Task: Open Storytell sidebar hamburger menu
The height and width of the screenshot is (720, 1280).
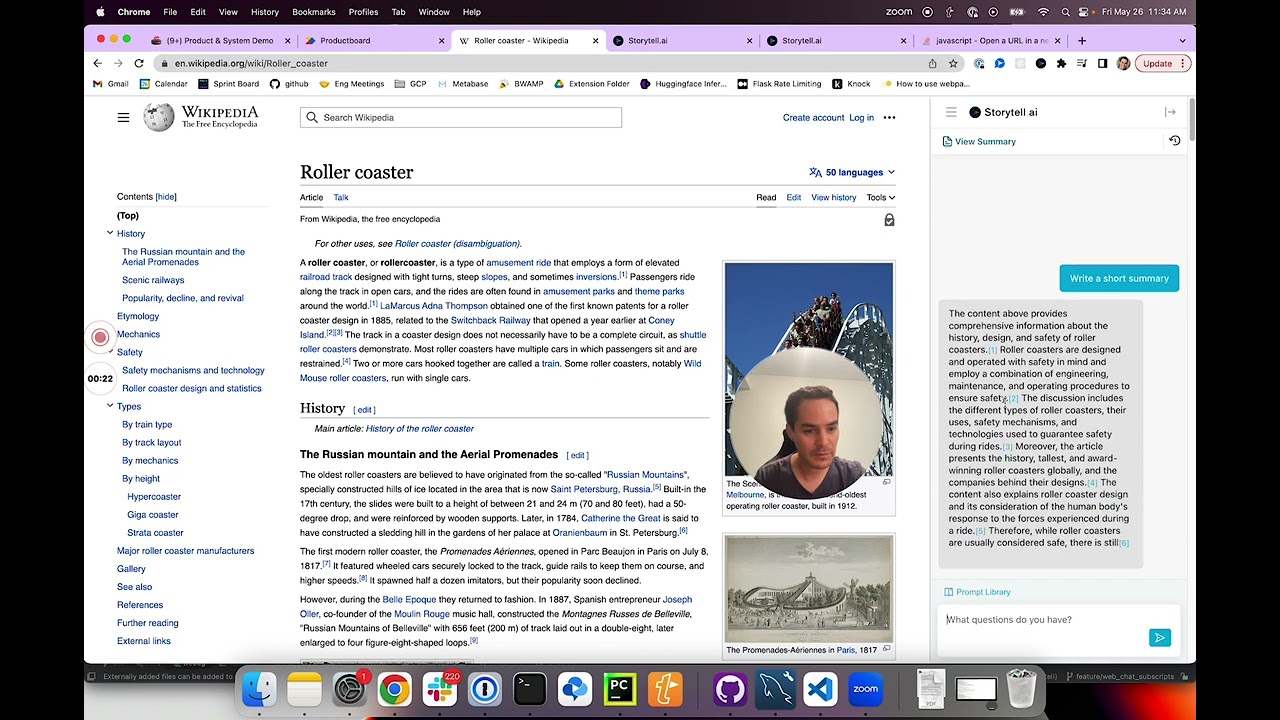Action: (951, 112)
